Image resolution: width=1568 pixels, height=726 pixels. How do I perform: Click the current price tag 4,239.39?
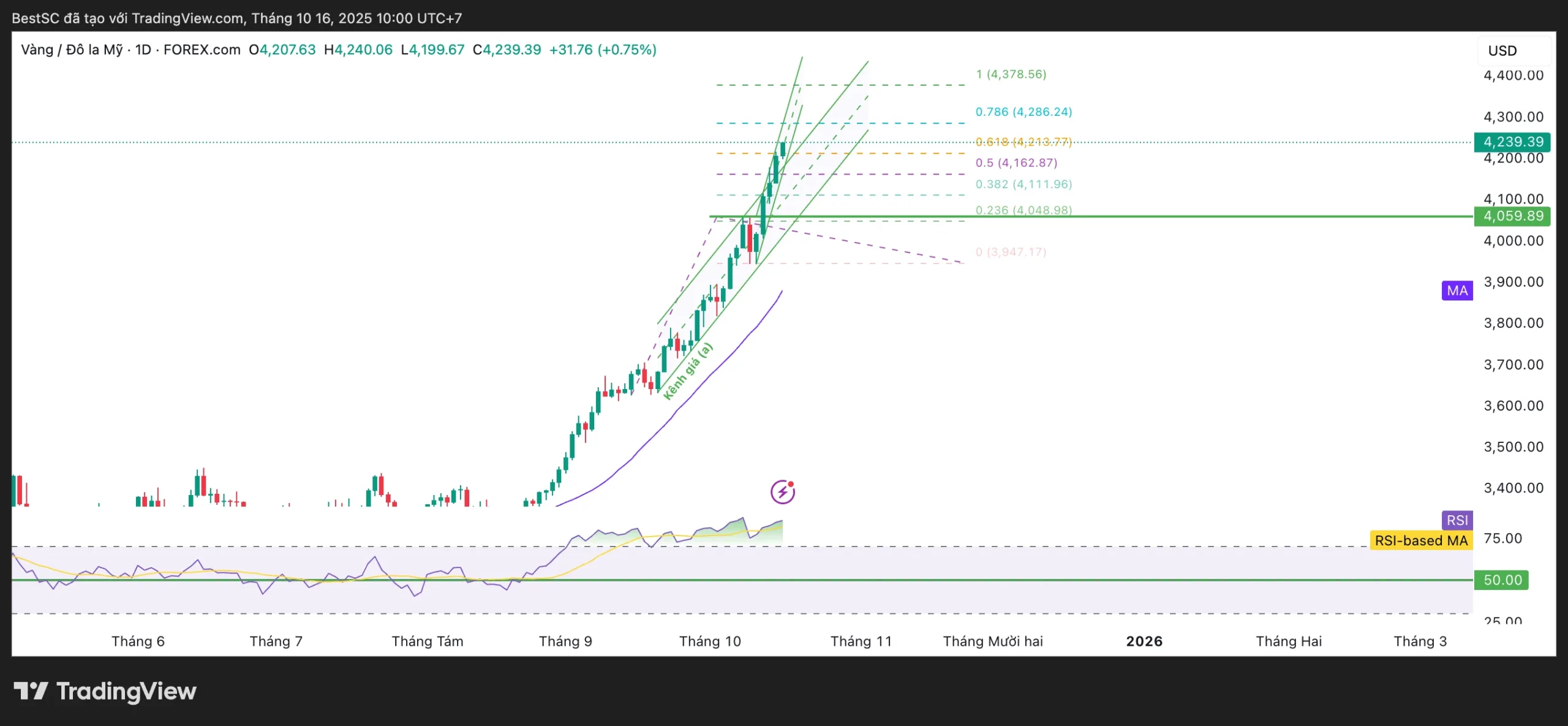(1512, 142)
